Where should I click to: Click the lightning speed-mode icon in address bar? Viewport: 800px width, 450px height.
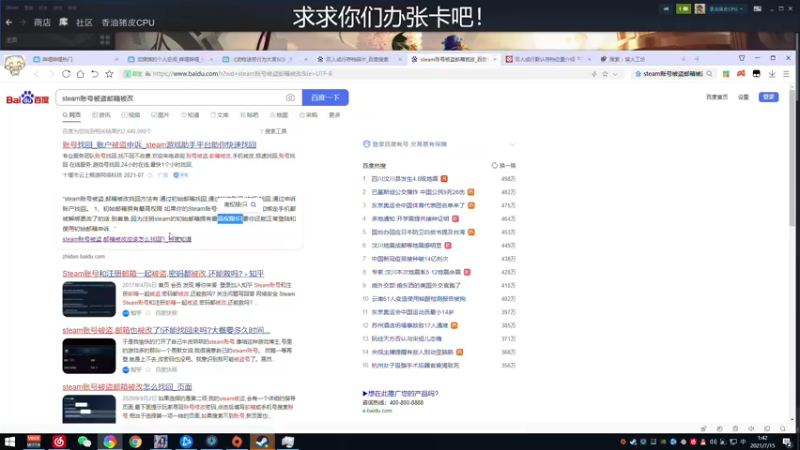tap(594, 74)
